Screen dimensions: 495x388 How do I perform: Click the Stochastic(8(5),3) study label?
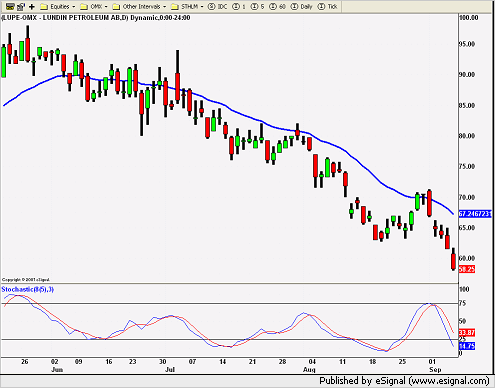tap(28, 289)
